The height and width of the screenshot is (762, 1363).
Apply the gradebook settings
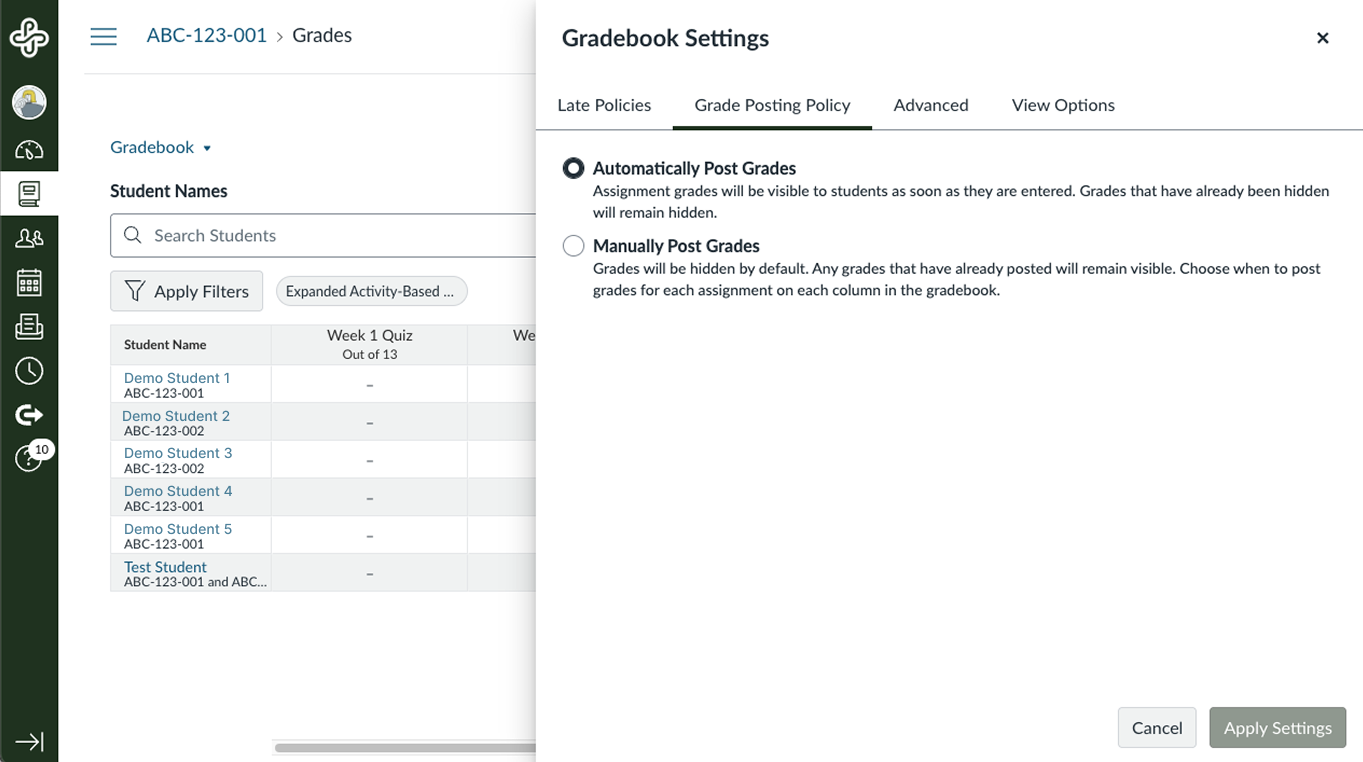1277,727
